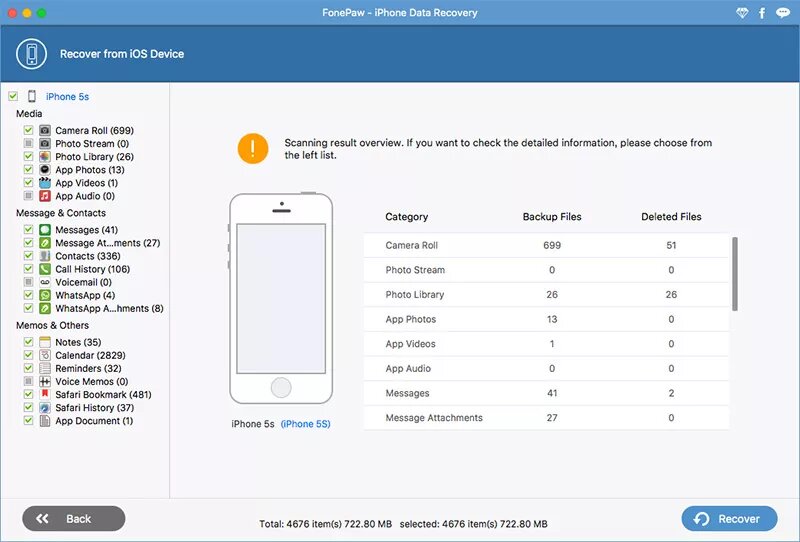Click the Photo Library flower icon
Image resolution: width=800 pixels, height=542 pixels.
click(45, 157)
